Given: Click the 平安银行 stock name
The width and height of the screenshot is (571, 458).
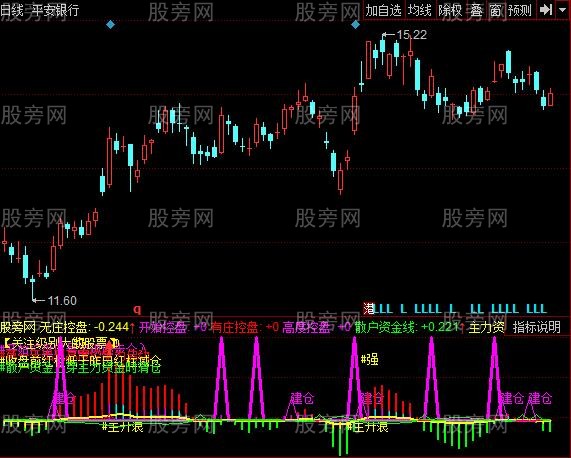Looking at the screenshot, I should (x=55, y=10).
